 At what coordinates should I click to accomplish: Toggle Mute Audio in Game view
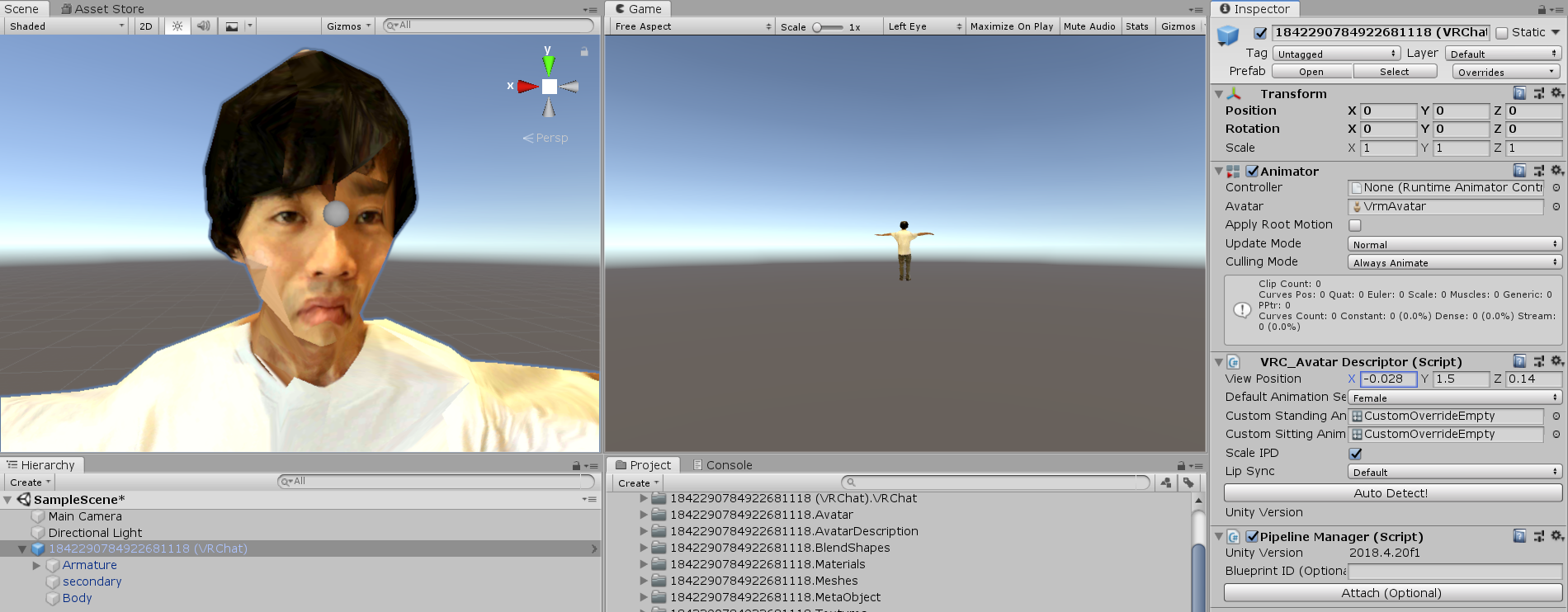pyautogui.click(x=1089, y=26)
